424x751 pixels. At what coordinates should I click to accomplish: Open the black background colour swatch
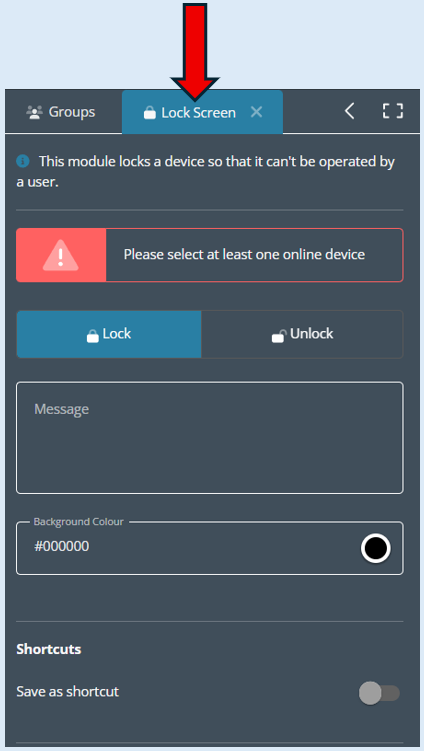coord(376,548)
